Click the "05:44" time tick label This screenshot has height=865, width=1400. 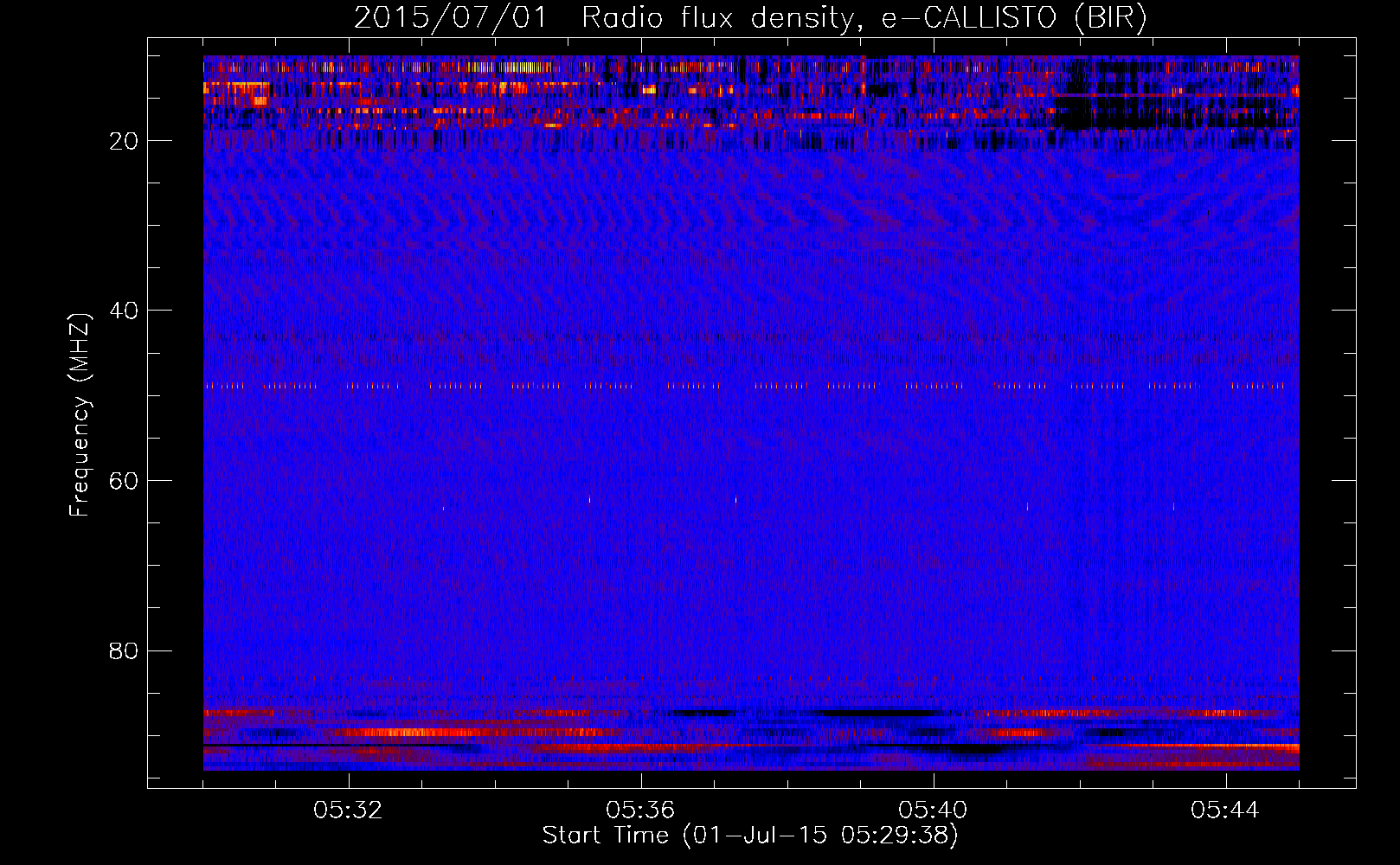click(x=1225, y=811)
